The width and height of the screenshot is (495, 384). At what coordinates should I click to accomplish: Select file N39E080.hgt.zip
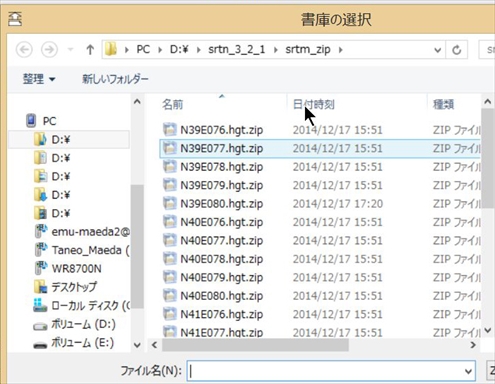coord(222,203)
